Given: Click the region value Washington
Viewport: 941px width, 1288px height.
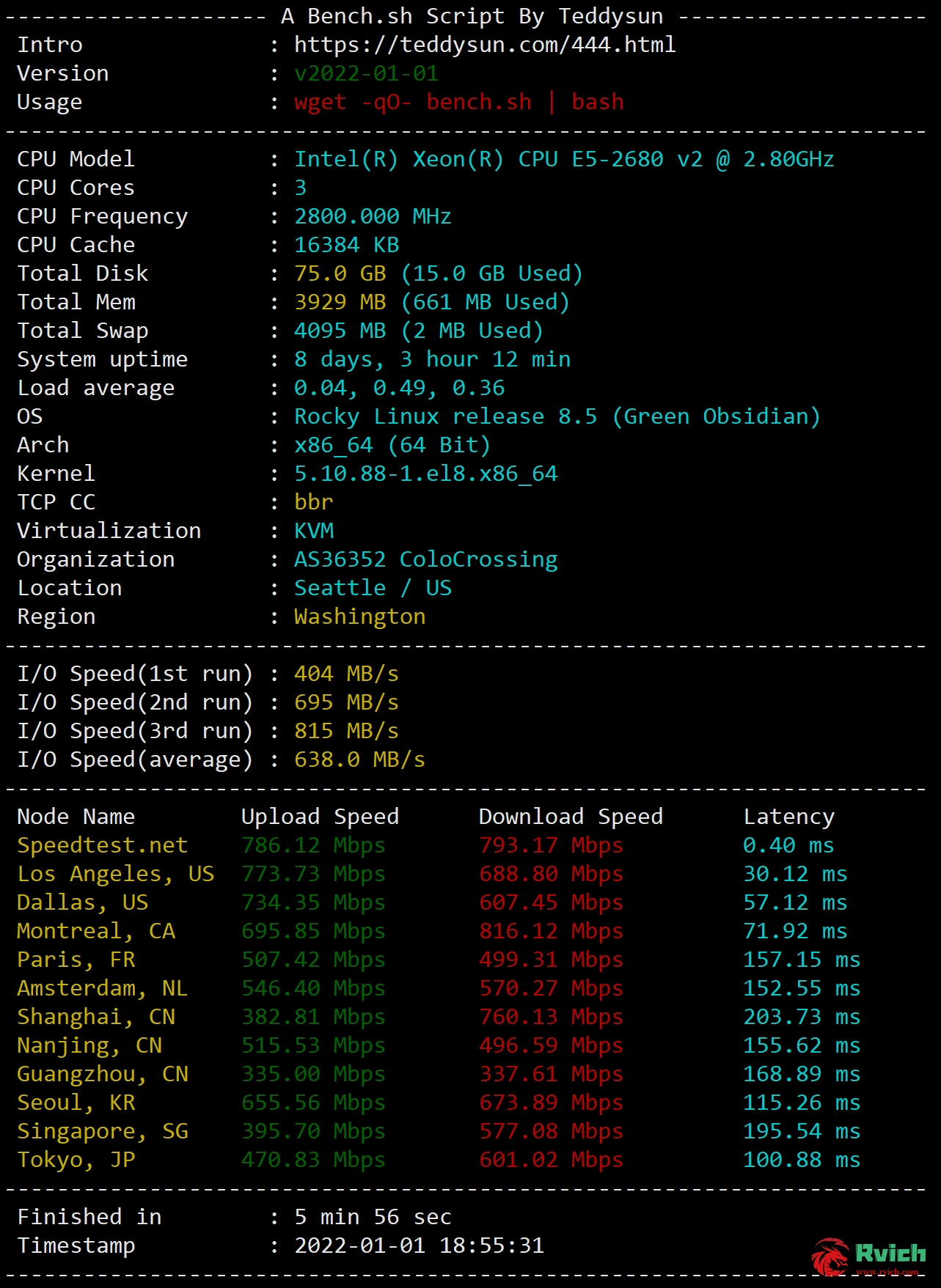Looking at the screenshot, I should point(359,617).
